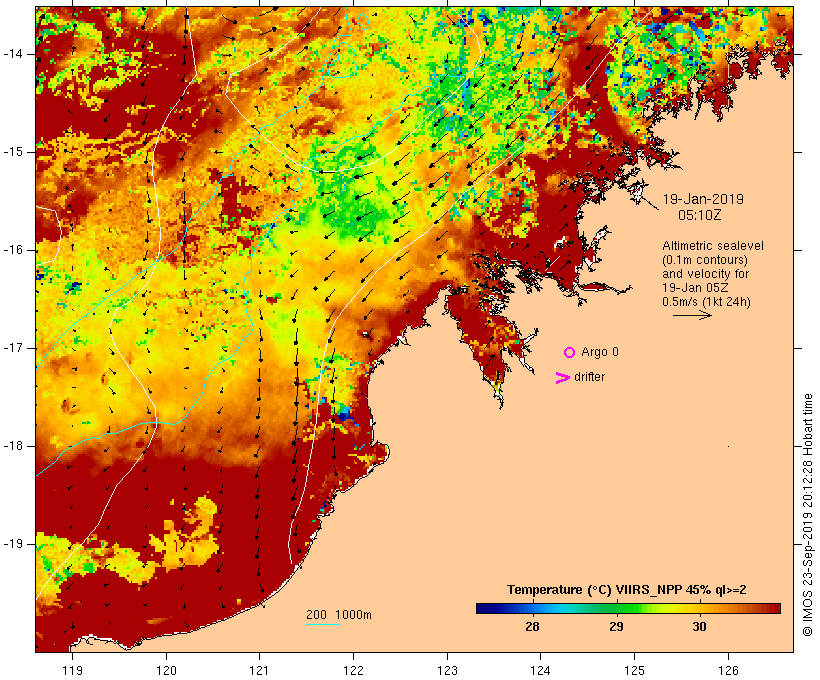Screen dimensions: 820x680
Task: Click the '200 1000m' bathymetry label
Action: point(339,615)
